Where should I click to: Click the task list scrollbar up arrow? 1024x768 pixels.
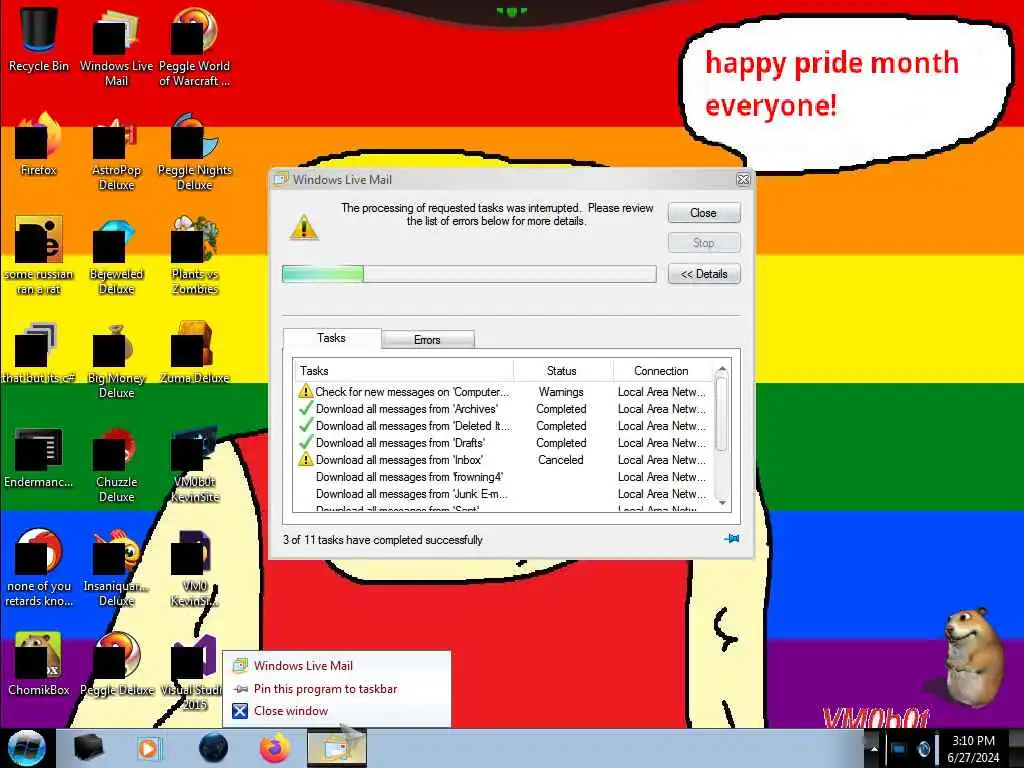point(722,370)
